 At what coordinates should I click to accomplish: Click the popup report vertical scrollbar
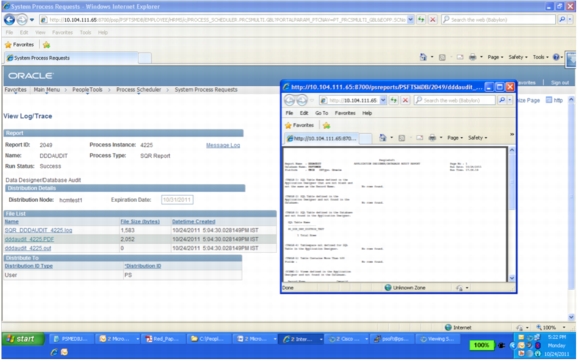pos(512,214)
